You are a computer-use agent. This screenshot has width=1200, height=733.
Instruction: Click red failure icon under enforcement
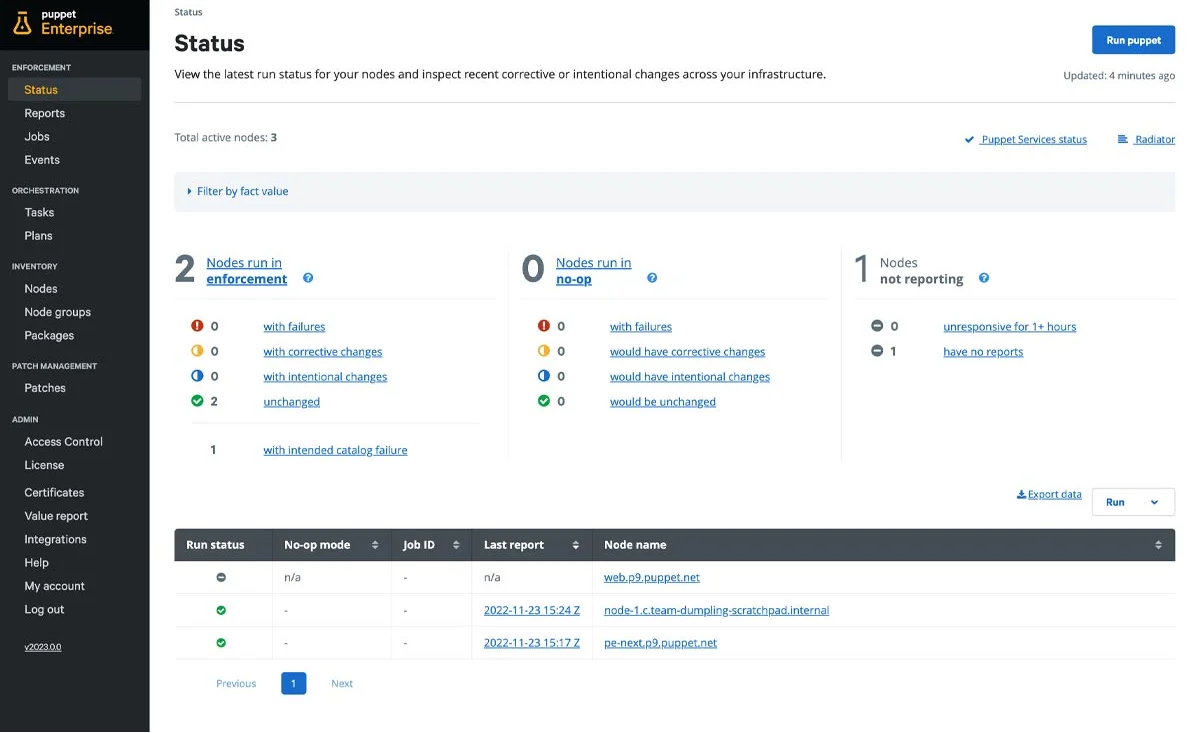[197, 326]
